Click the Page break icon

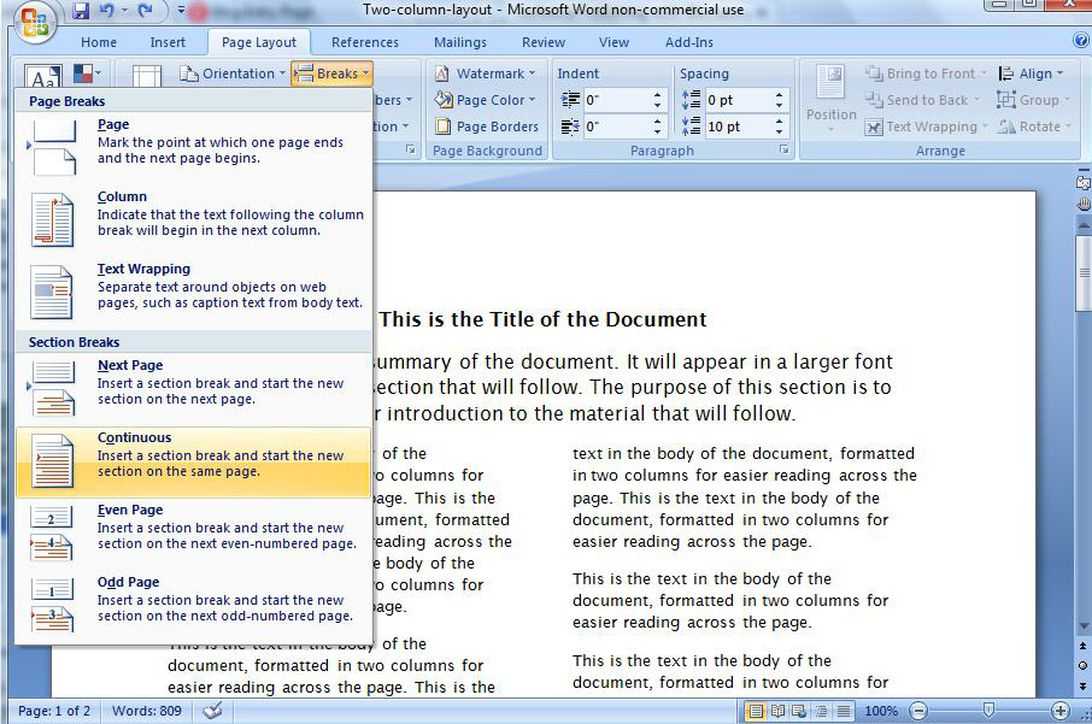pos(54,146)
